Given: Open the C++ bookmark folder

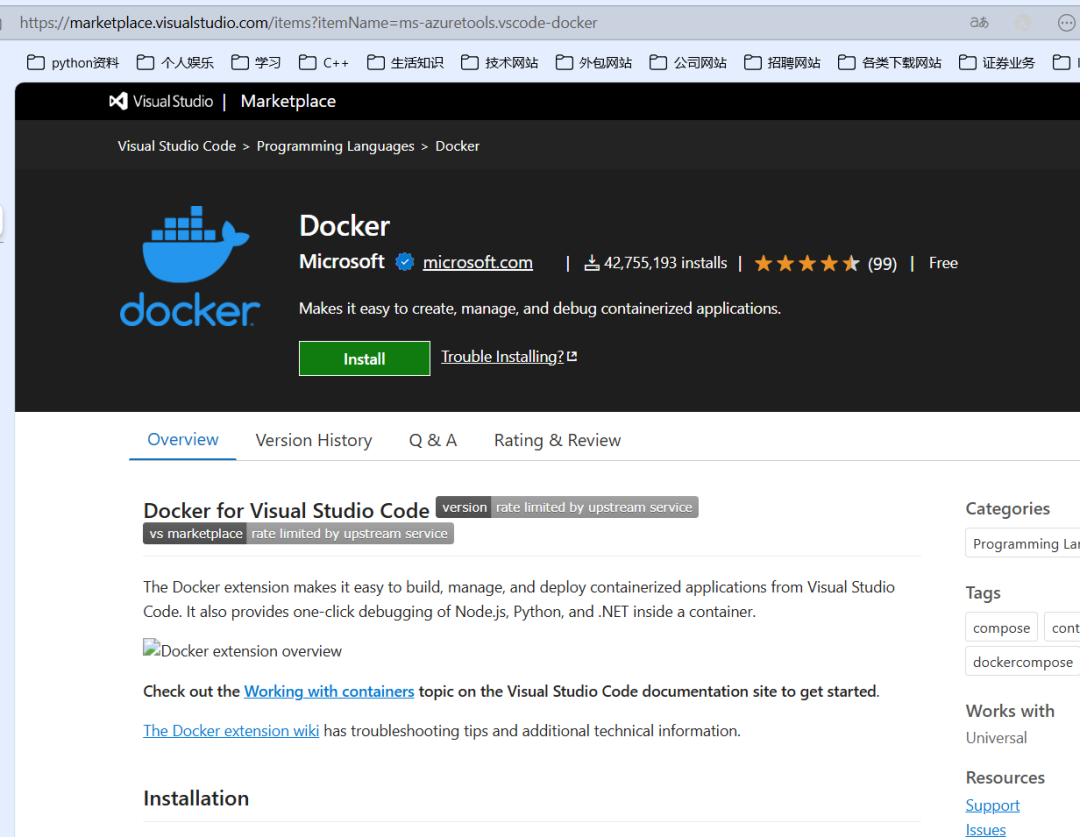Looking at the screenshot, I should click(x=324, y=63).
